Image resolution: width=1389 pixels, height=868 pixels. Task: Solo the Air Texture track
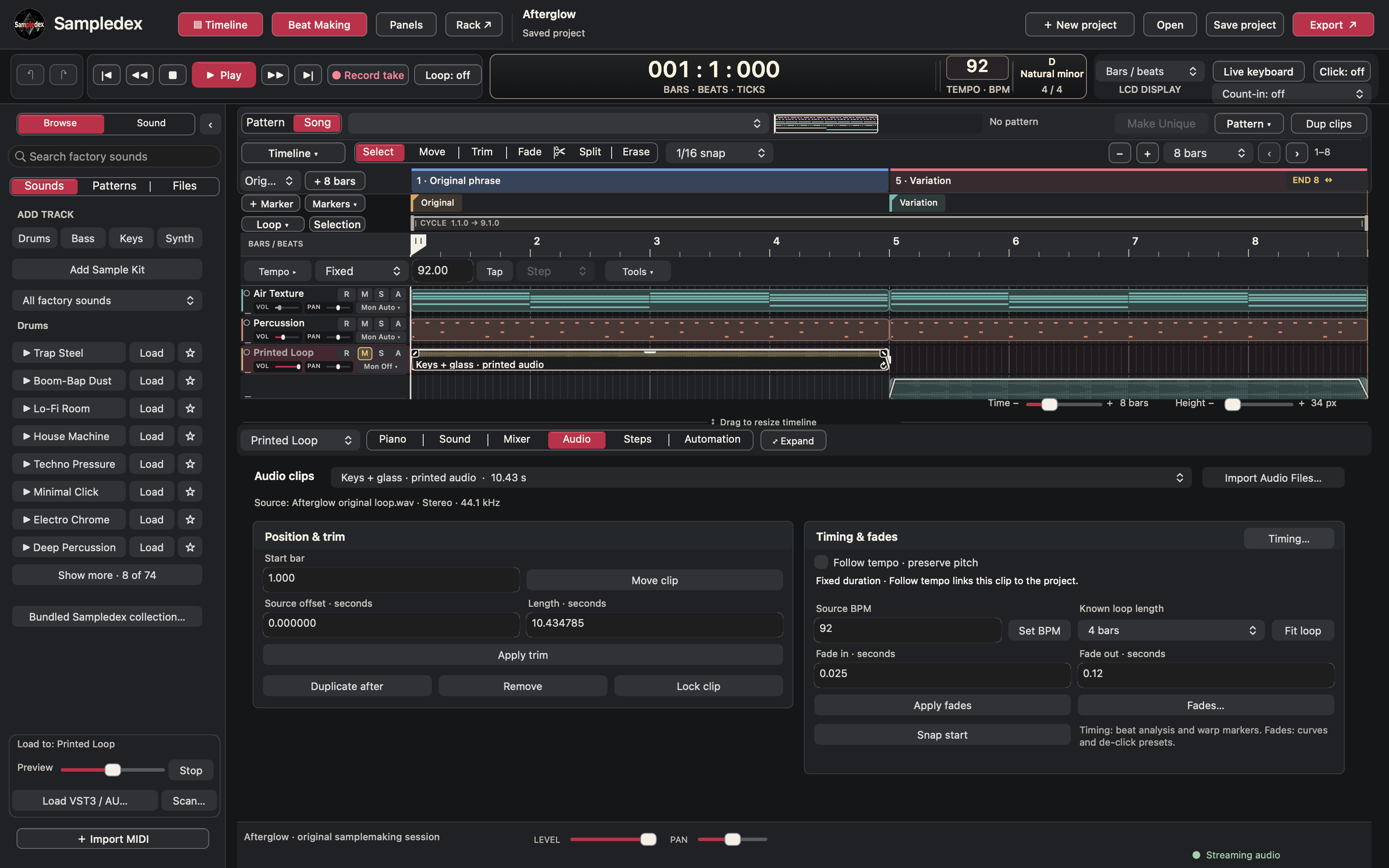[x=381, y=294]
